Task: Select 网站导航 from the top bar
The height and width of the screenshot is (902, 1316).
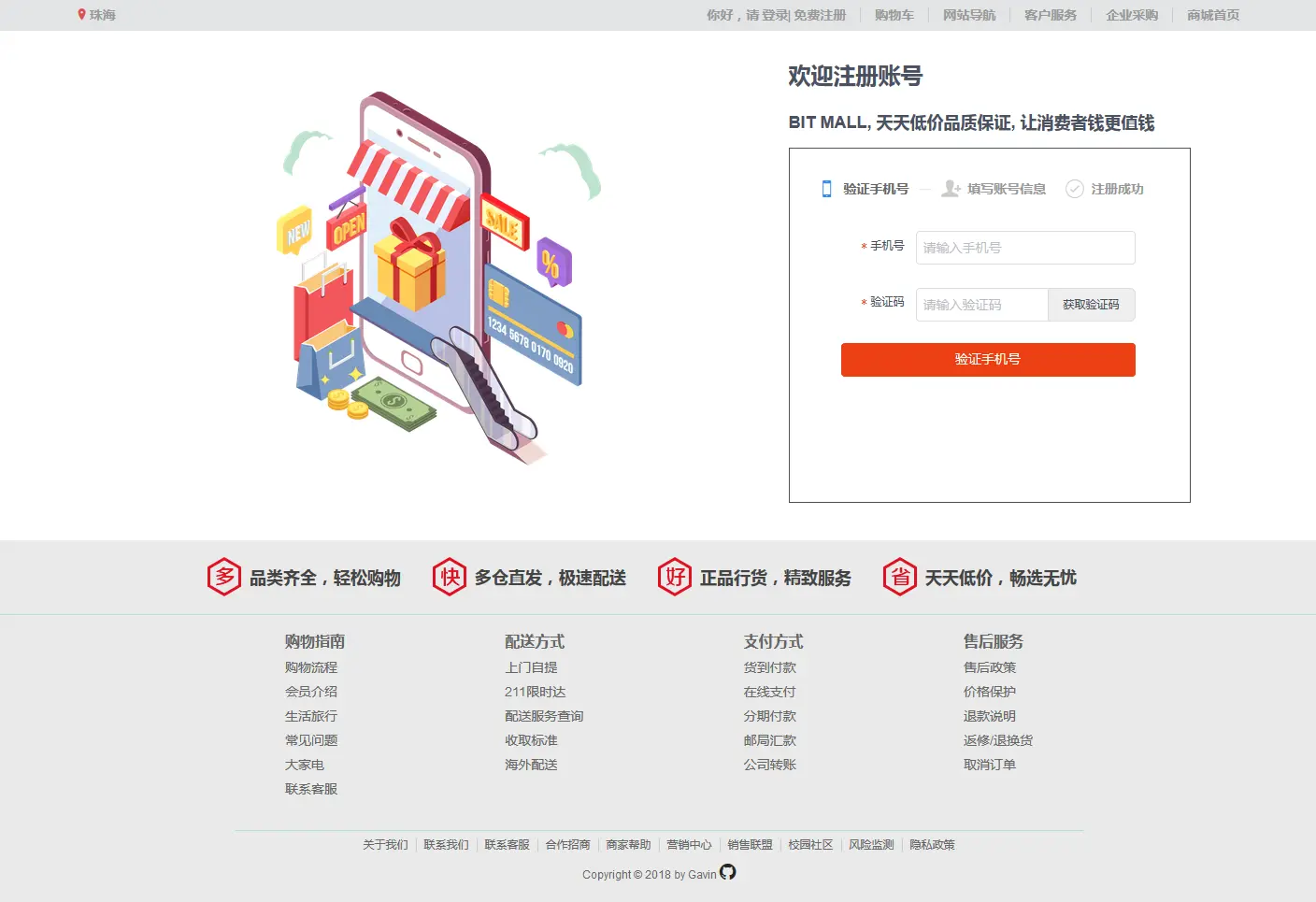Action: 969,15
